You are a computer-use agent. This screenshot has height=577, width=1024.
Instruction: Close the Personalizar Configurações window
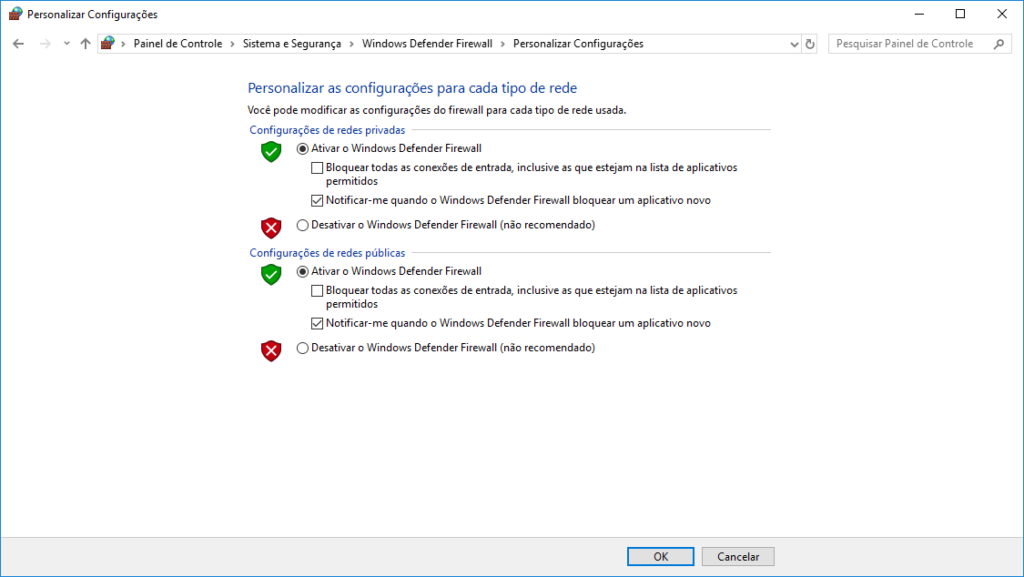[1002, 14]
